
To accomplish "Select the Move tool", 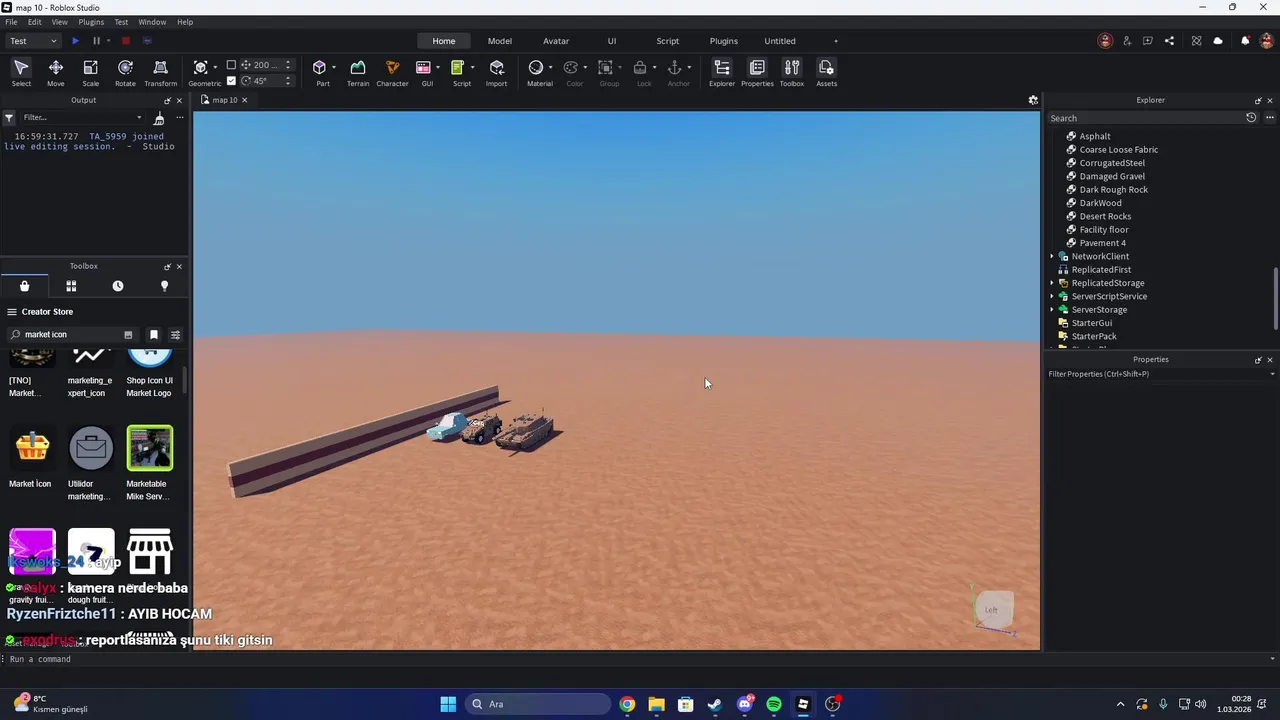I will pyautogui.click(x=56, y=72).
